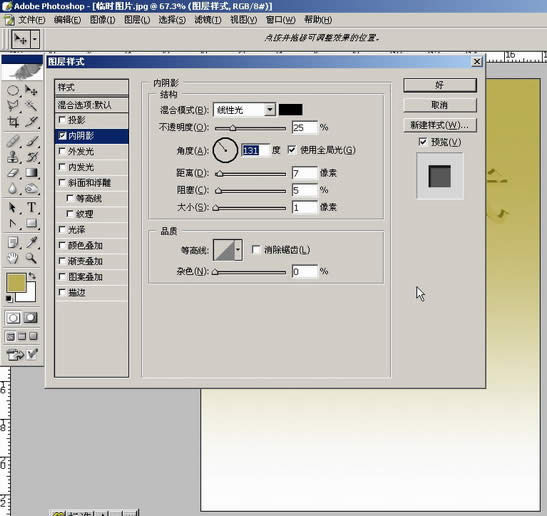
Task: Select the Elliptical Marquee tool
Action: point(13,91)
